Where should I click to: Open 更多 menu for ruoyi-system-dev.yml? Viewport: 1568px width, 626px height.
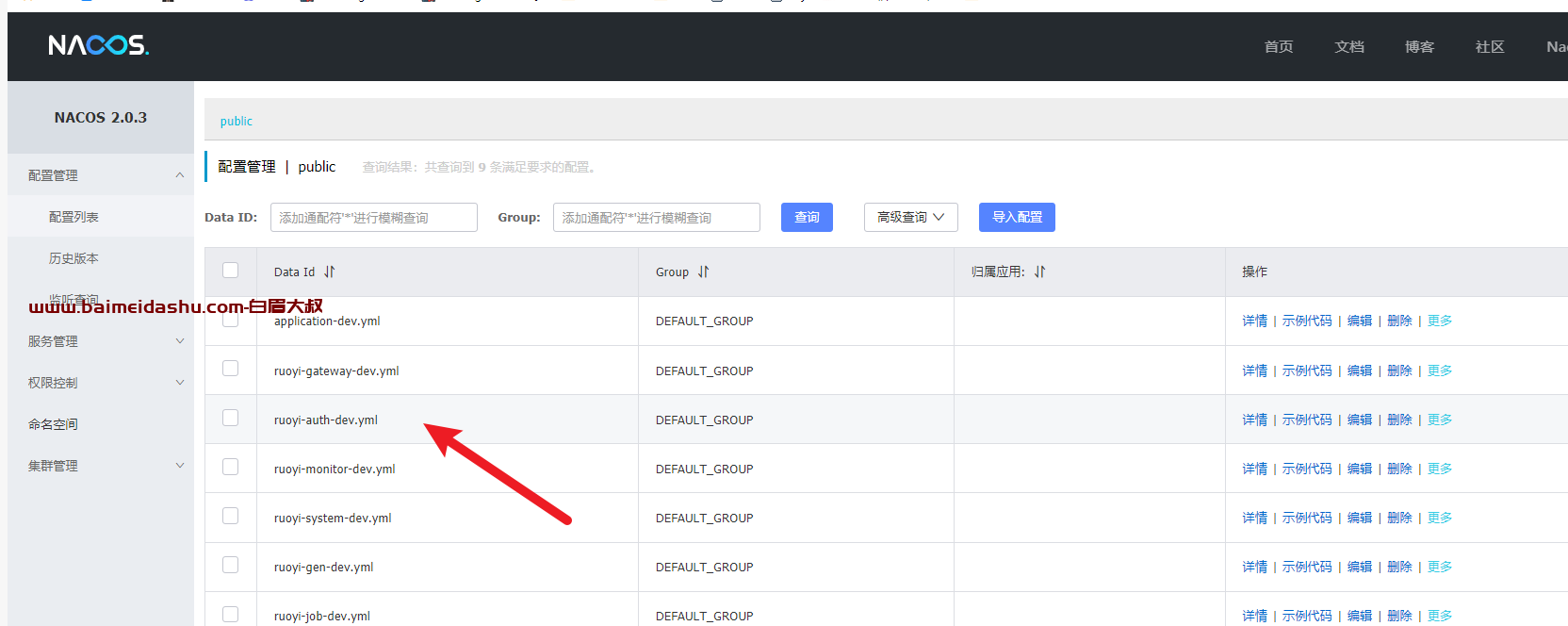click(1440, 518)
